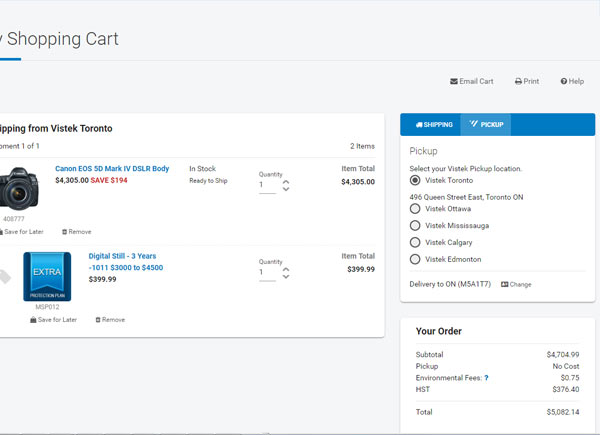Click Email Cart link text
Image resolution: width=600 pixels, height=435 pixels.
[x=476, y=81]
